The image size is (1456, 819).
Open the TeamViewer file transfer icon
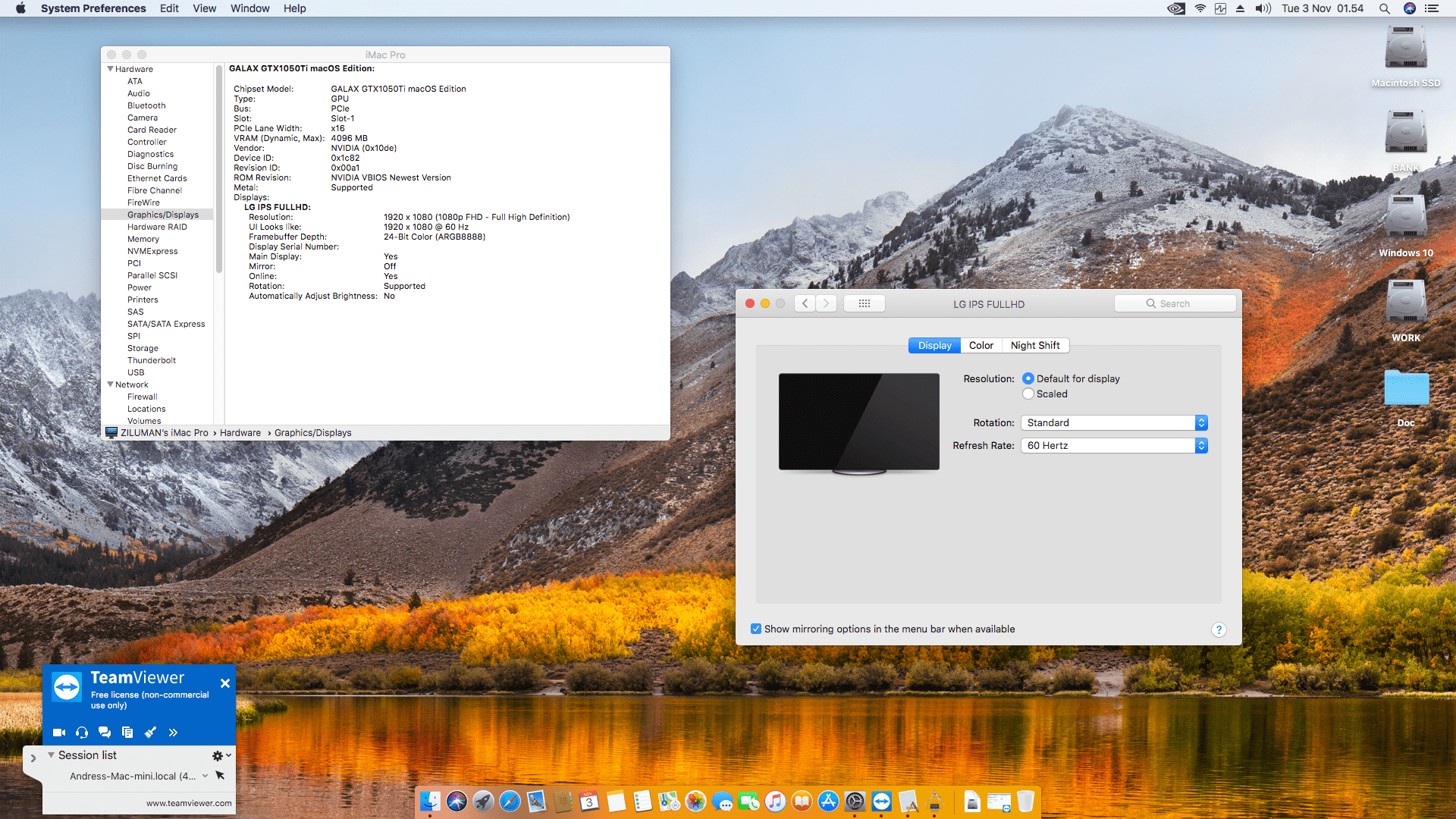127,733
